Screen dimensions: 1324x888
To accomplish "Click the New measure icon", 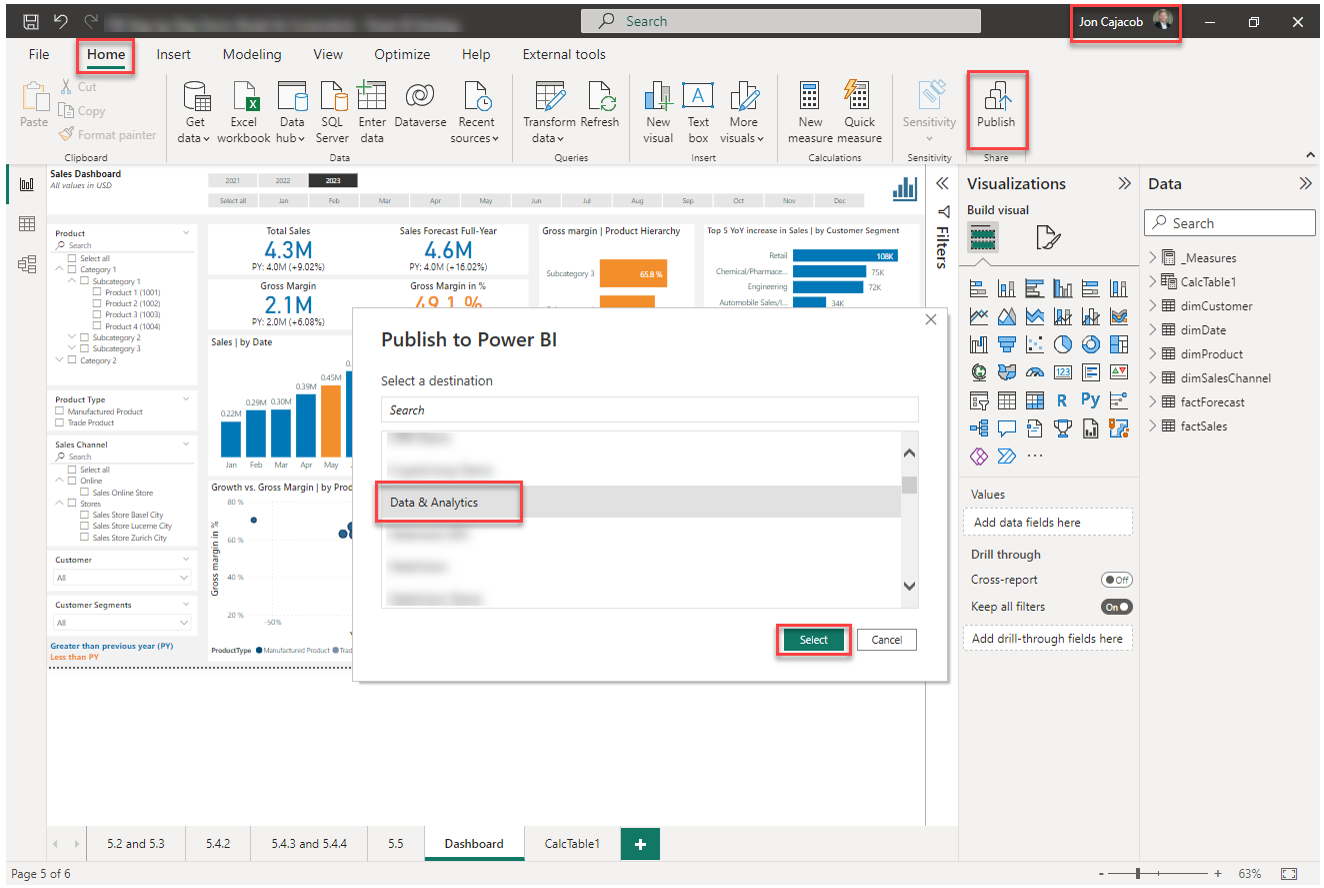I will tap(810, 112).
